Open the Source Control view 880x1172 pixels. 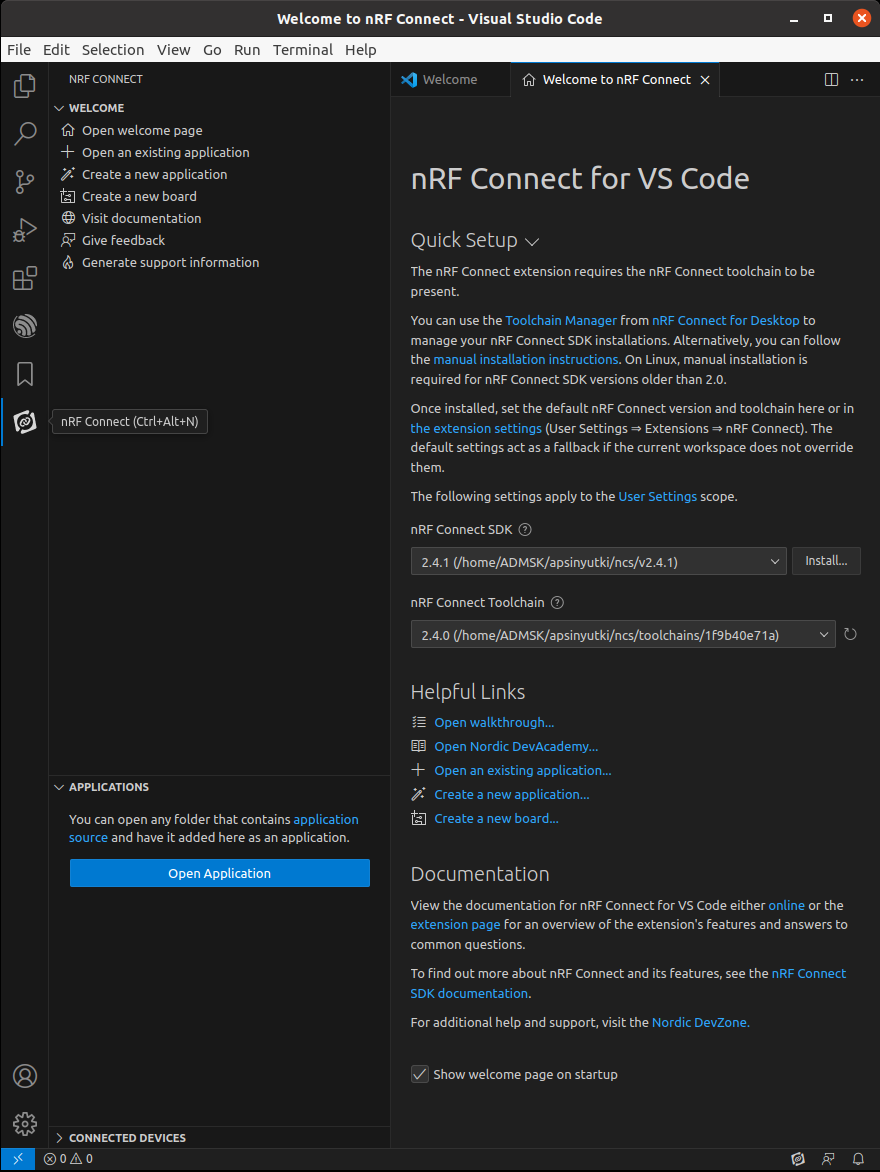click(25, 182)
